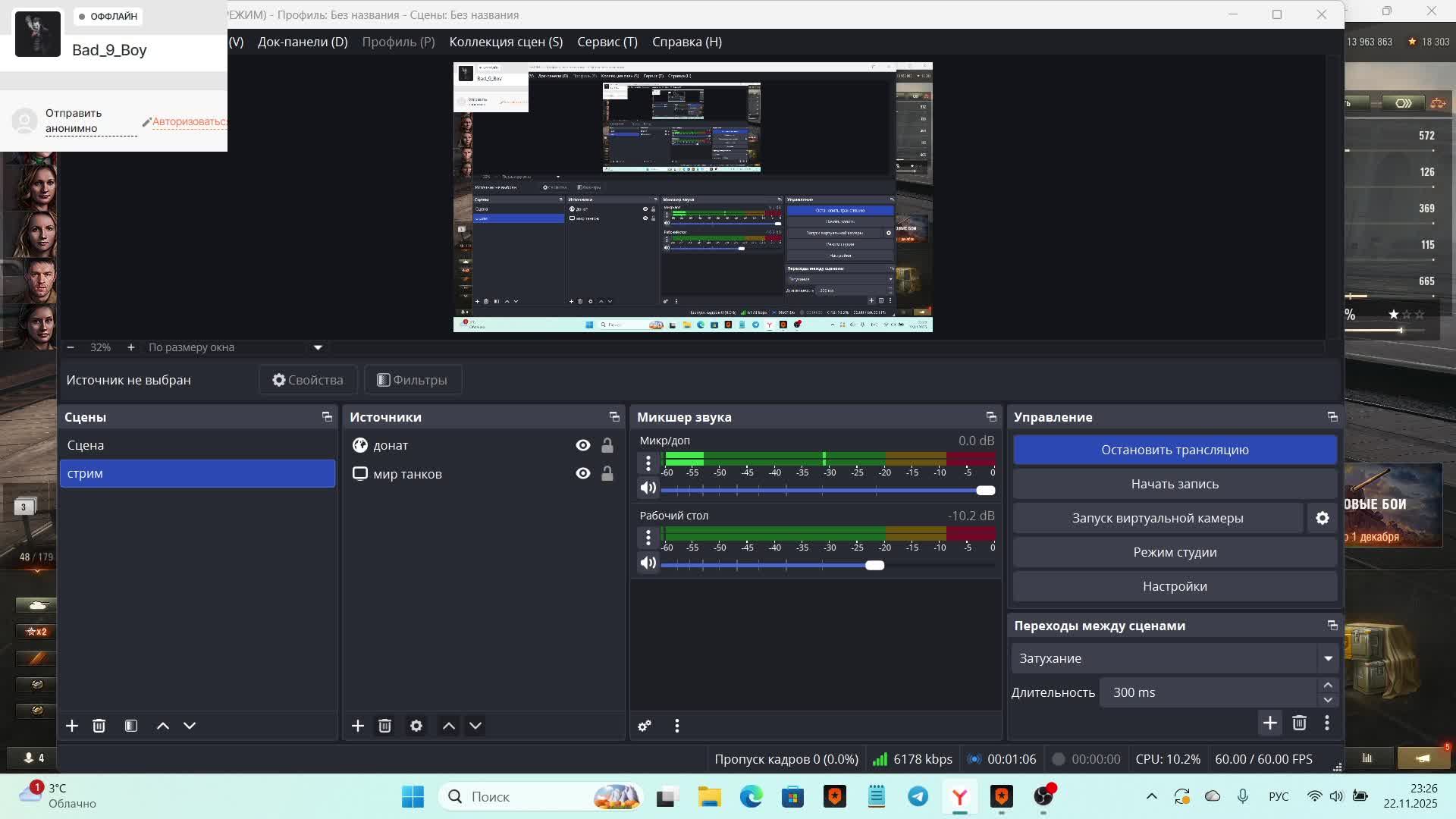Add a new scene with plus icon

click(72, 726)
